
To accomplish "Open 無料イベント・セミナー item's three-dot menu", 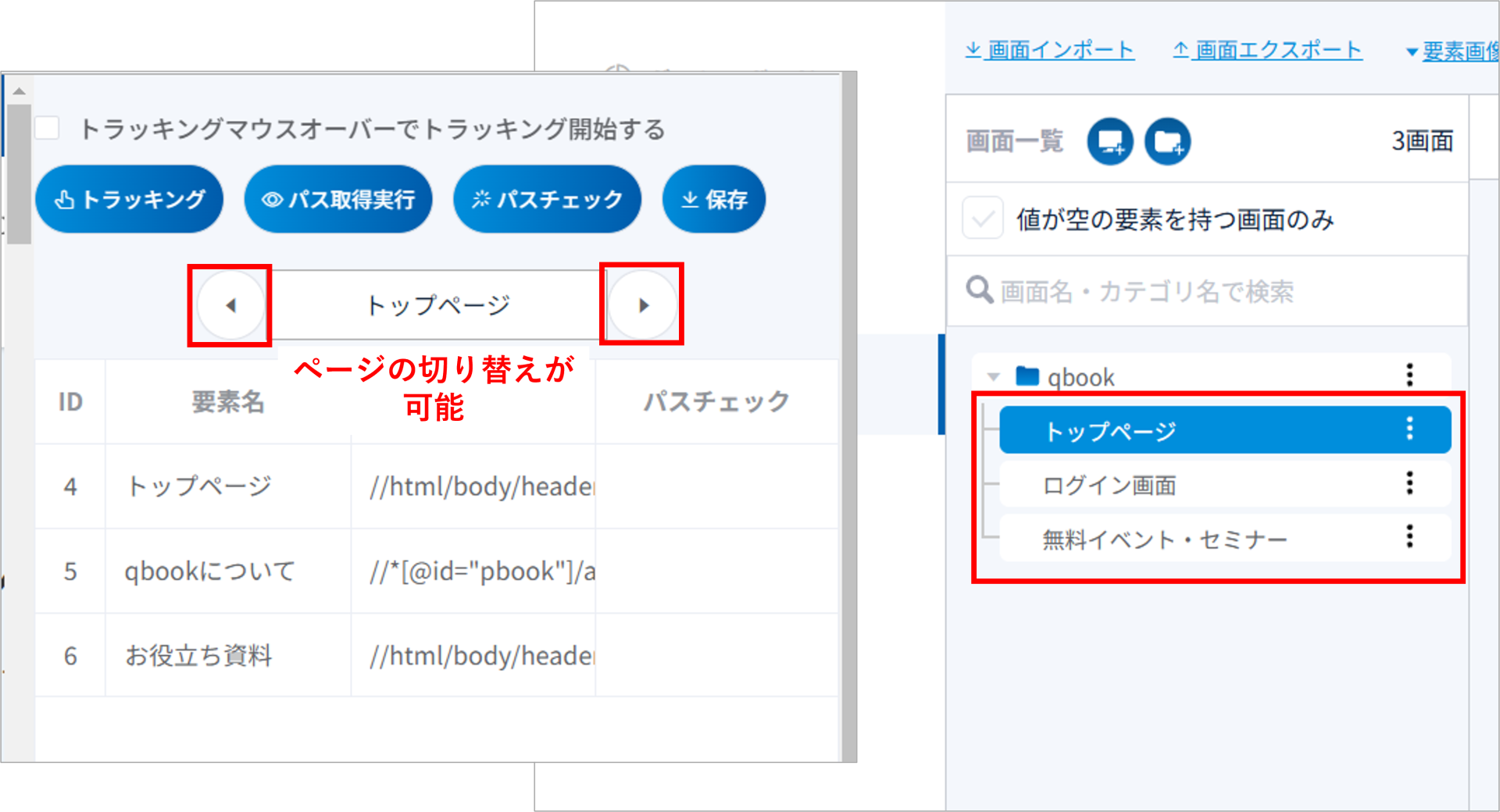I will point(1409,537).
